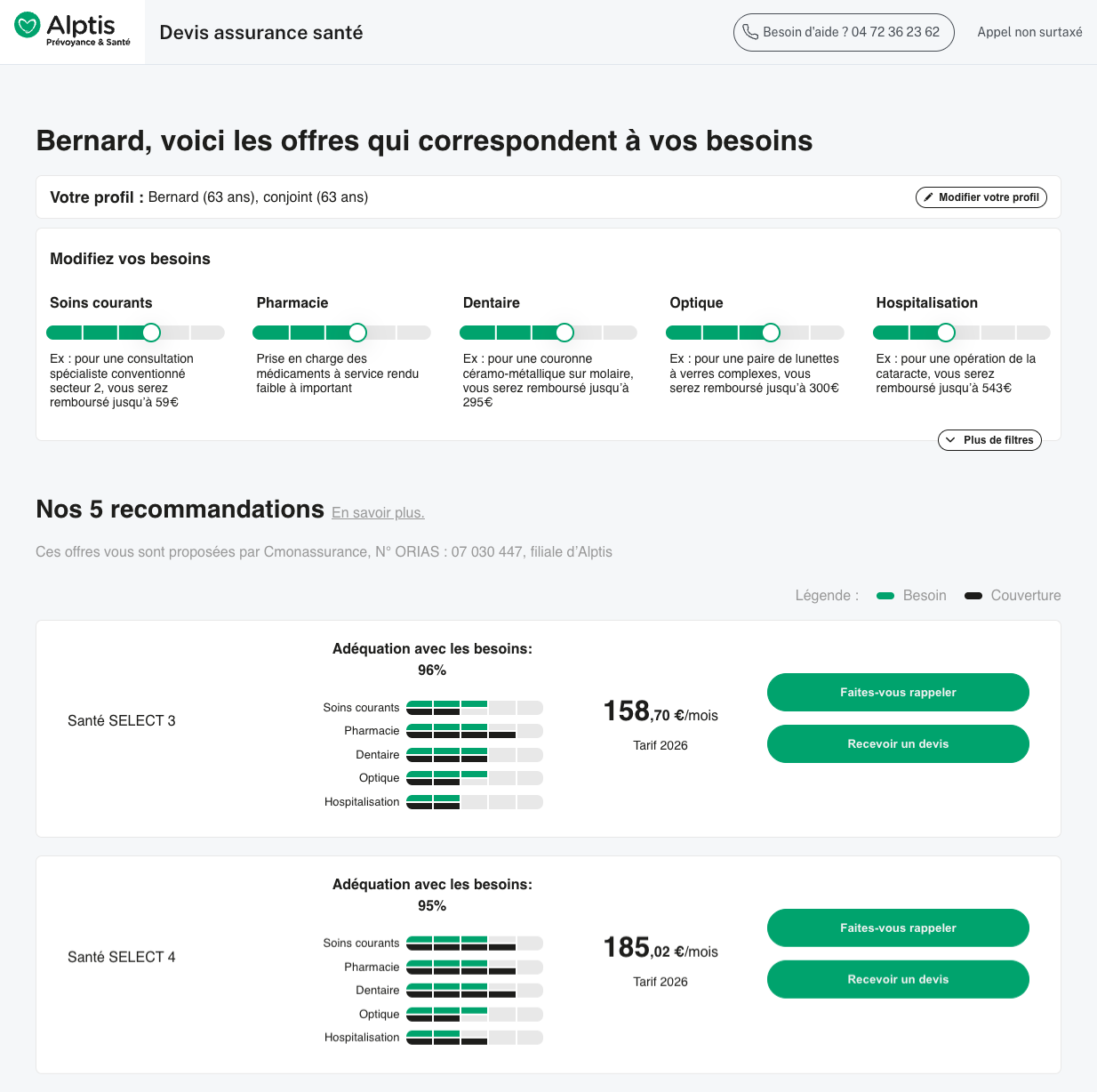Viewport: 1097px width, 1092px height.
Task: Click Pharmacie bar in Santé SELECT 4
Action: pos(475,968)
